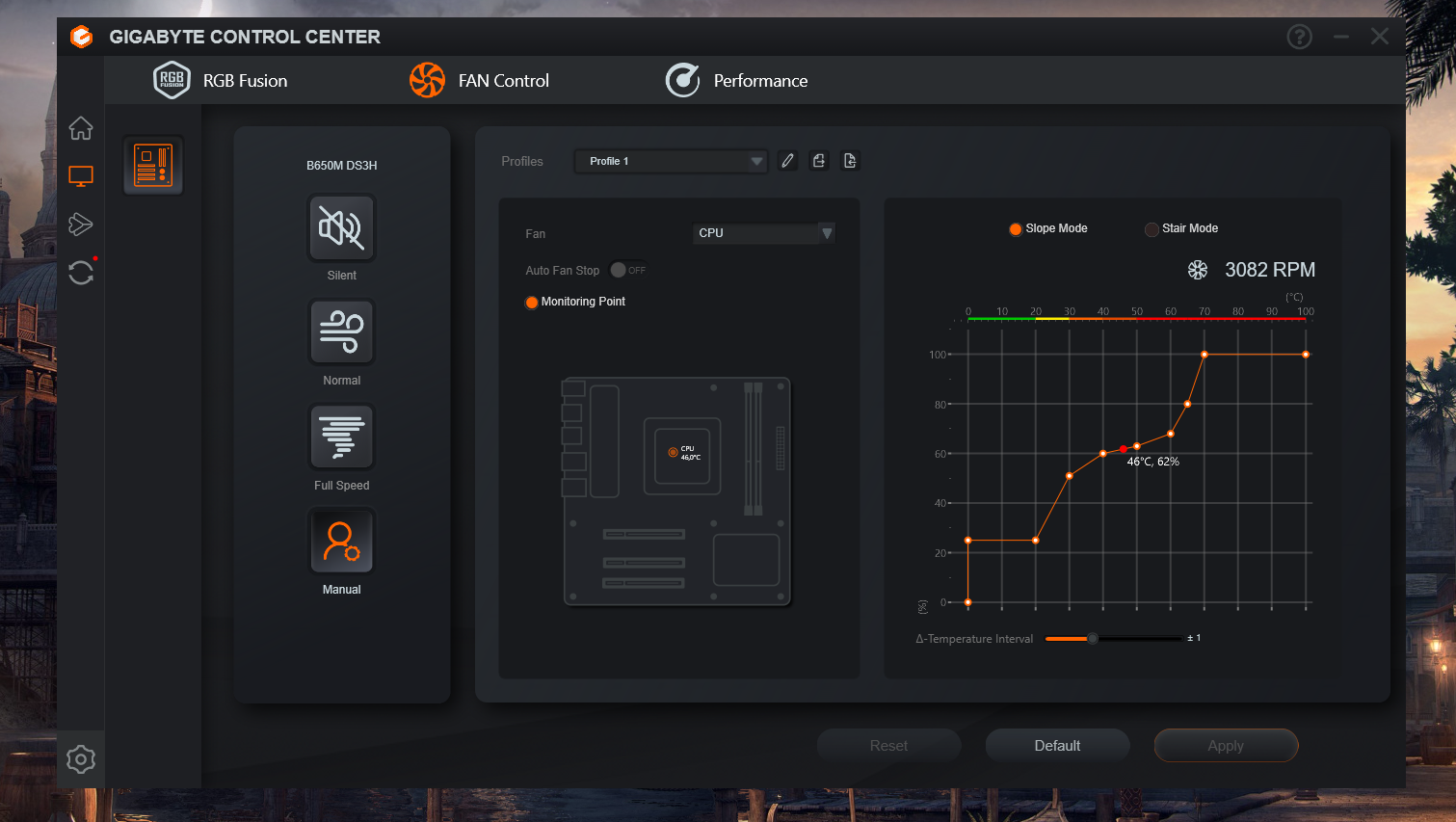The width and height of the screenshot is (1456, 822).
Task: Select the curve point at 100°C, 100%
Action: point(1306,355)
